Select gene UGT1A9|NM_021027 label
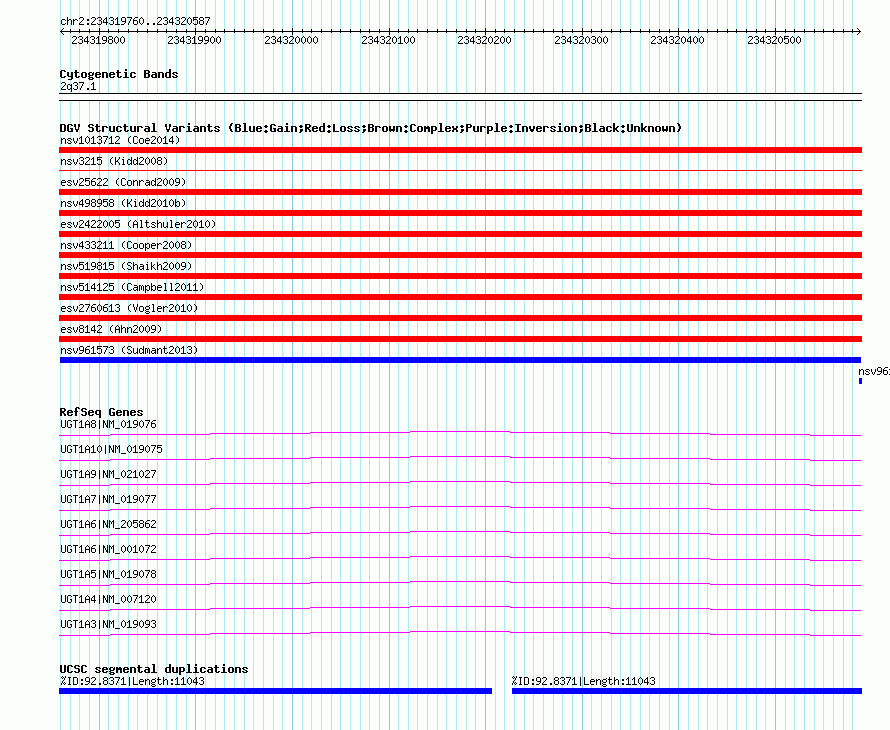Screen dimensions: 890x730 (108, 475)
